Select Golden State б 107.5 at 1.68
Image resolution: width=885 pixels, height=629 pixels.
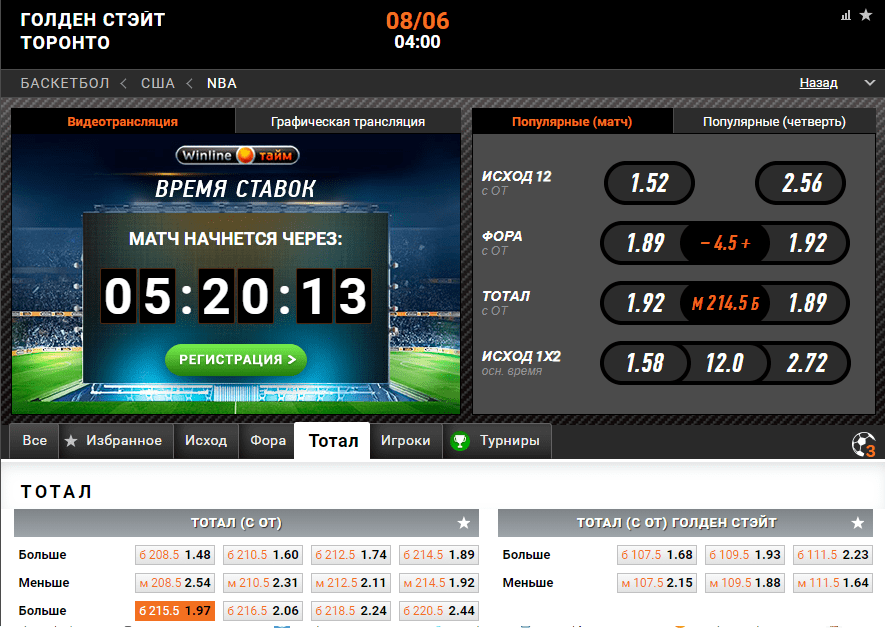pos(657,555)
